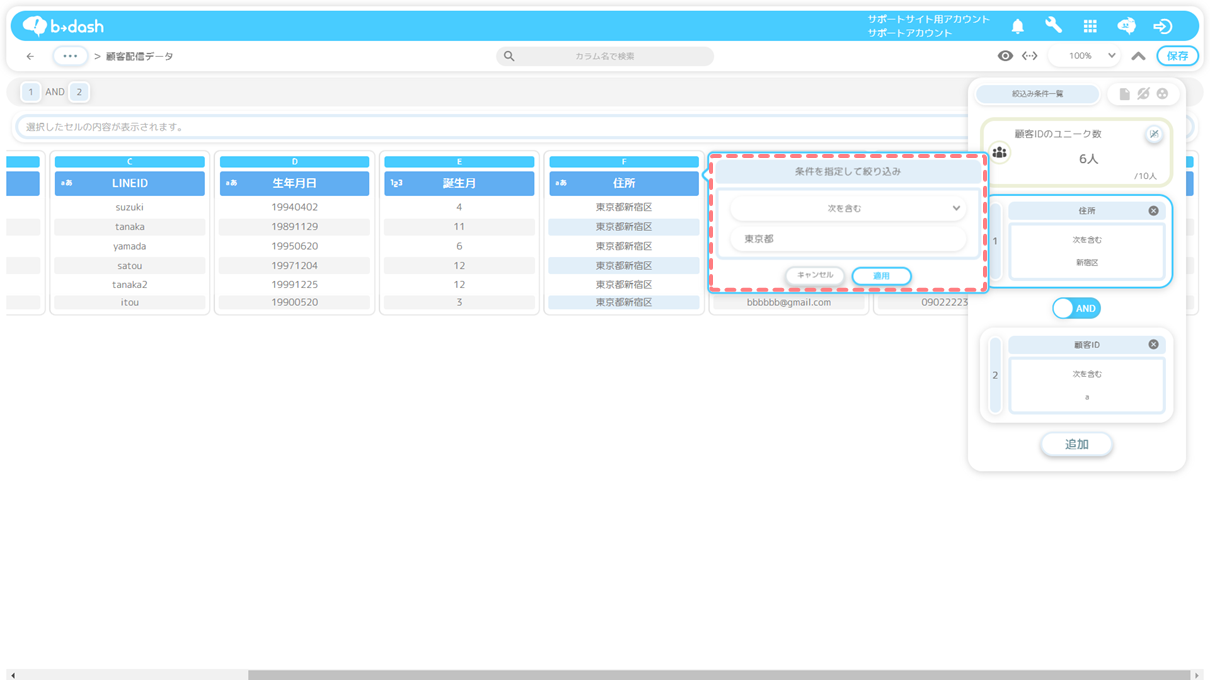The height and width of the screenshot is (680, 1210).
Task: Open the 次を含む condition dropdown
Action: (847, 209)
